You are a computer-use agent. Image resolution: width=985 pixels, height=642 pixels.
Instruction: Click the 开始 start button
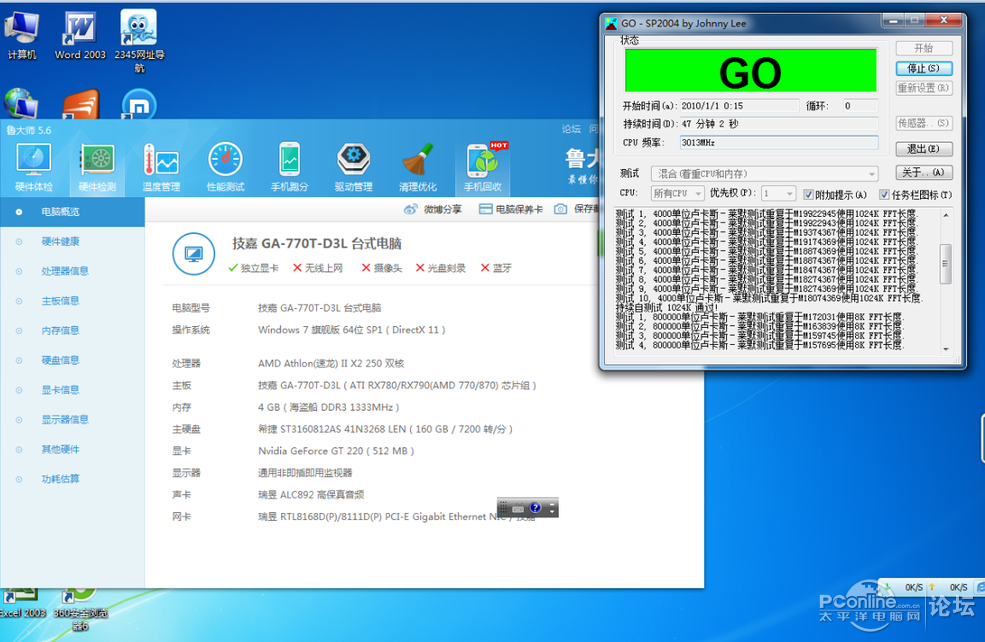(924, 48)
